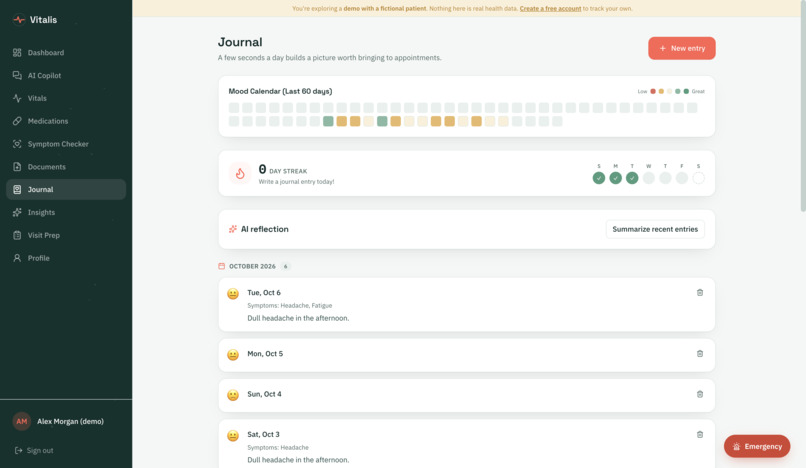Click the Alex Morgan (demo) name

tap(70, 421)
